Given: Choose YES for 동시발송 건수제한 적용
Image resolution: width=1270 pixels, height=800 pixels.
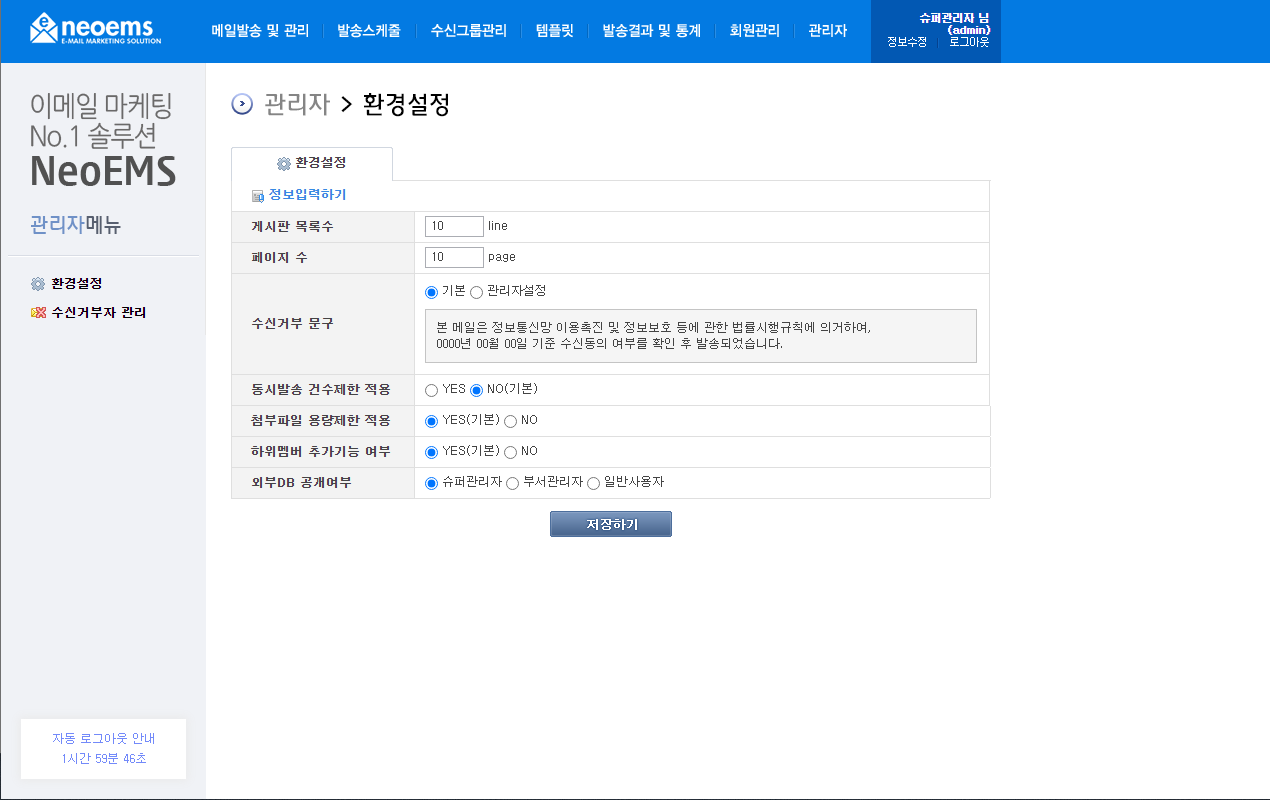Looking at the screenshot, I should tap(432, 390).
